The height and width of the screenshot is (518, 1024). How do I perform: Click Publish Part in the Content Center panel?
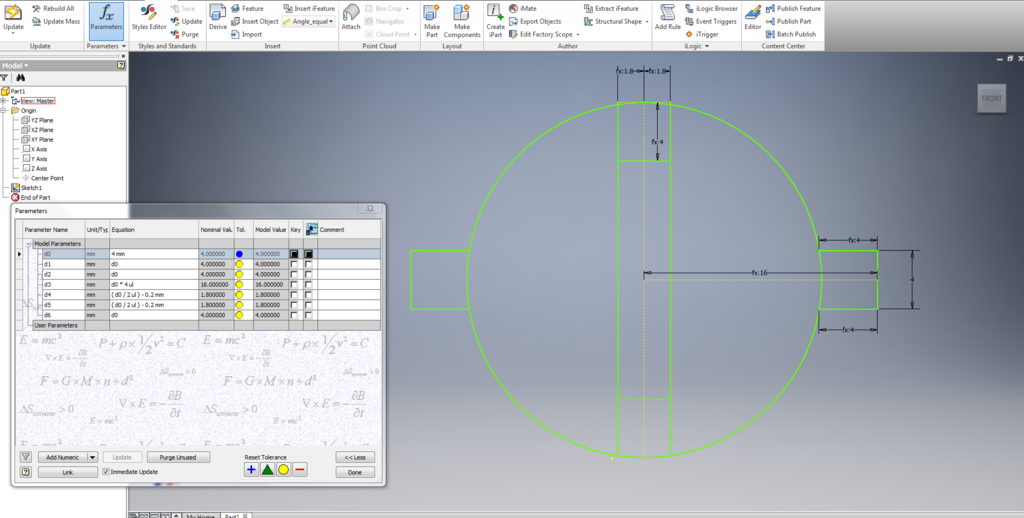point(788,22)
